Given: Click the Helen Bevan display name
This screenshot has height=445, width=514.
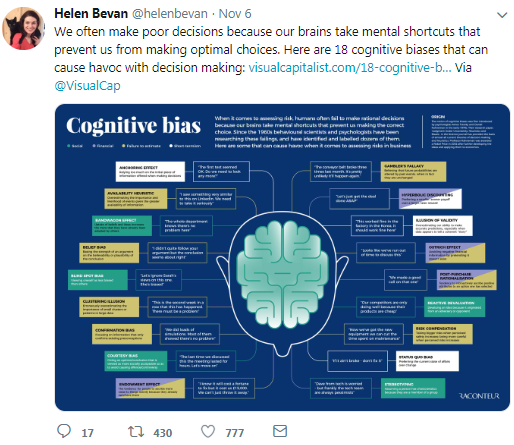Looking at the screenshot, I should coord(91,14).
